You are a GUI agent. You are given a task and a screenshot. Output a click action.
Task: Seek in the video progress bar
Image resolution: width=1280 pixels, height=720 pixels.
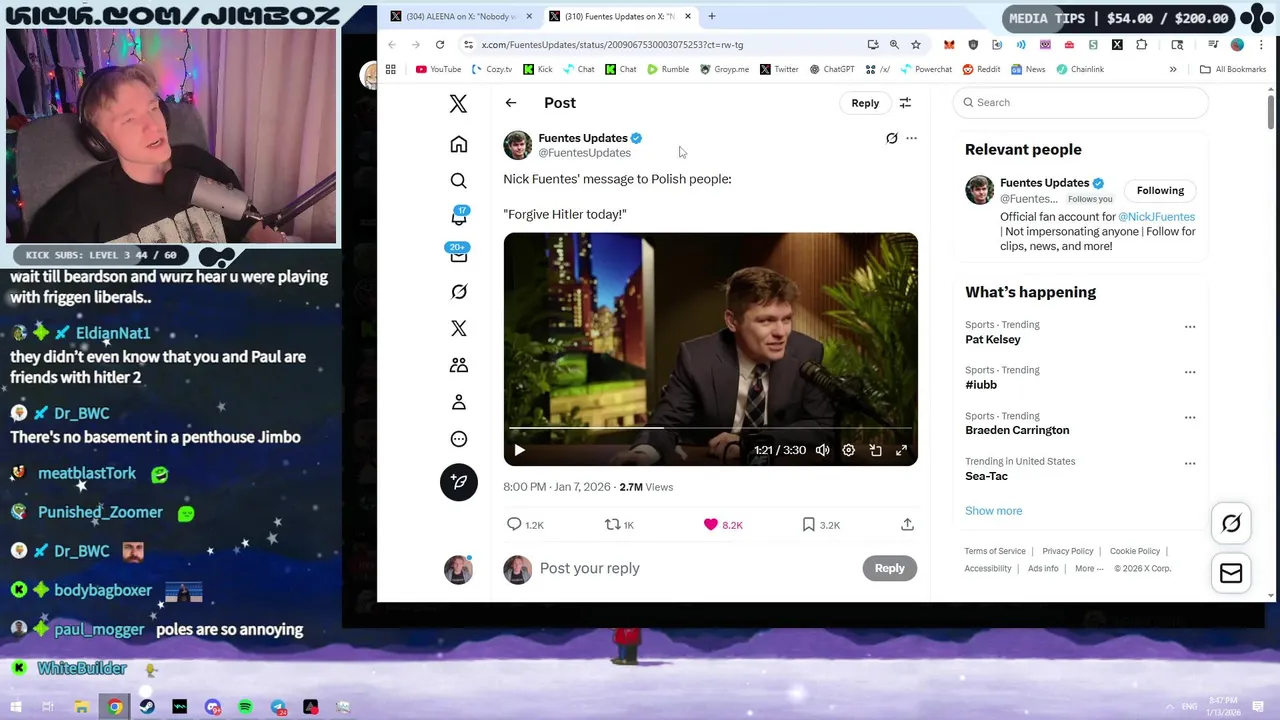pyautogui.click(x=710, y=428)
